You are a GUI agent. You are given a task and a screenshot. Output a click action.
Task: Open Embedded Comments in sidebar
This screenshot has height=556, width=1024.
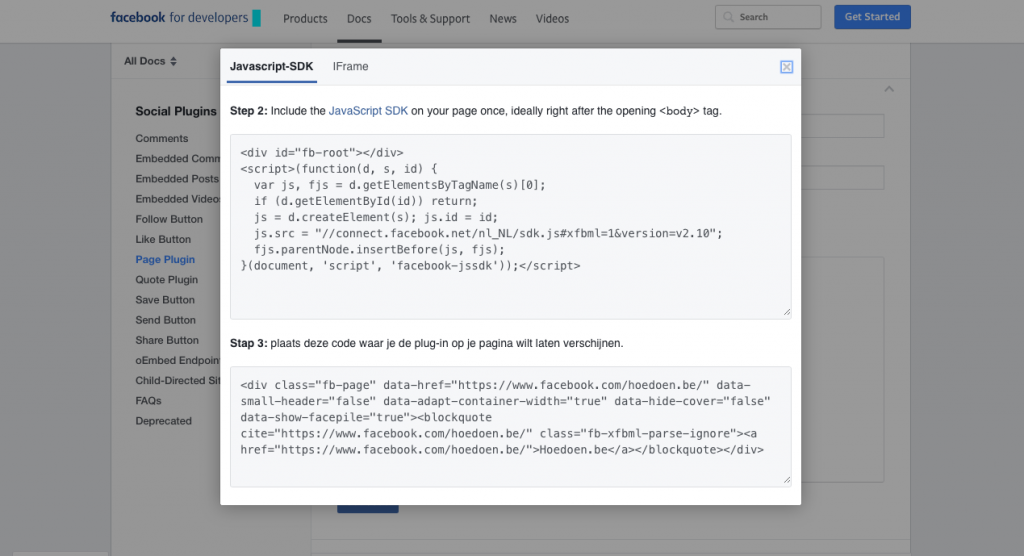pyautogui.click(x=178, y=159)
